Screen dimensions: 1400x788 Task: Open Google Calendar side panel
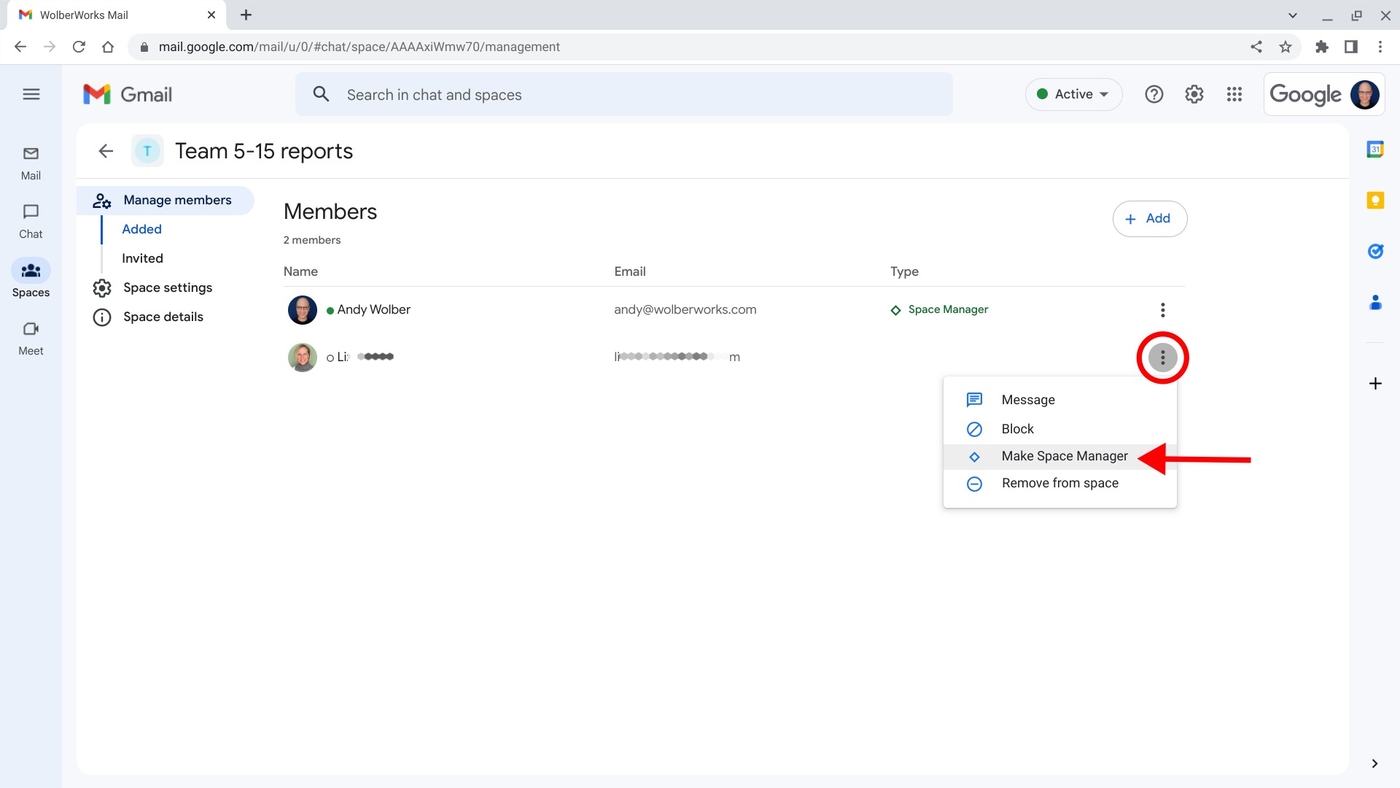(1375, 149)
